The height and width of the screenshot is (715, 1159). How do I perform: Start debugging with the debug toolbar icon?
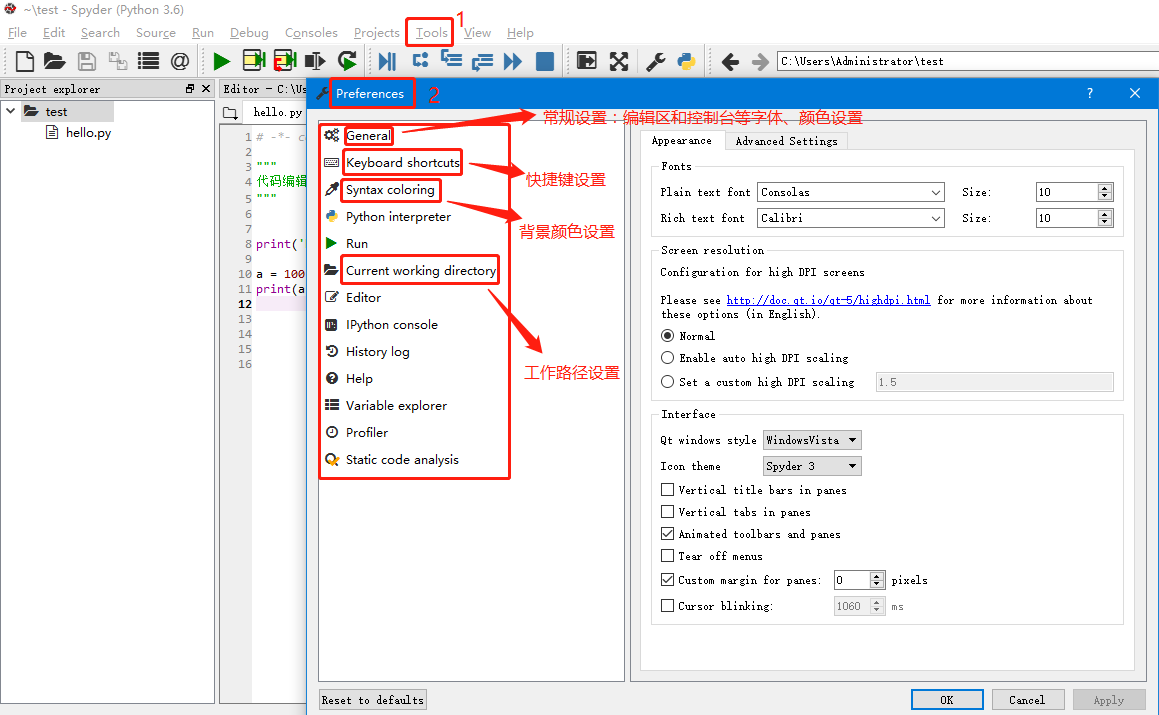pos(387,61)
